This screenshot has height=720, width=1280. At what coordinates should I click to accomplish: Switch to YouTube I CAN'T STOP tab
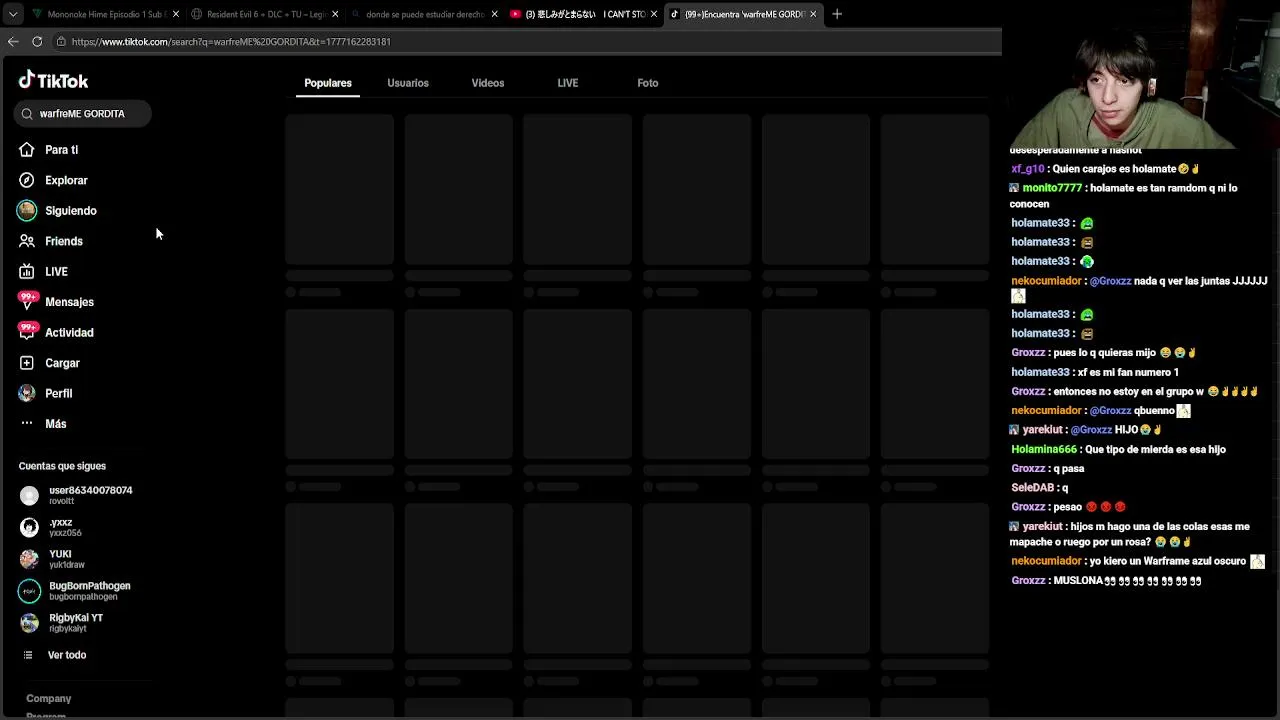click(x=583, y=14)
